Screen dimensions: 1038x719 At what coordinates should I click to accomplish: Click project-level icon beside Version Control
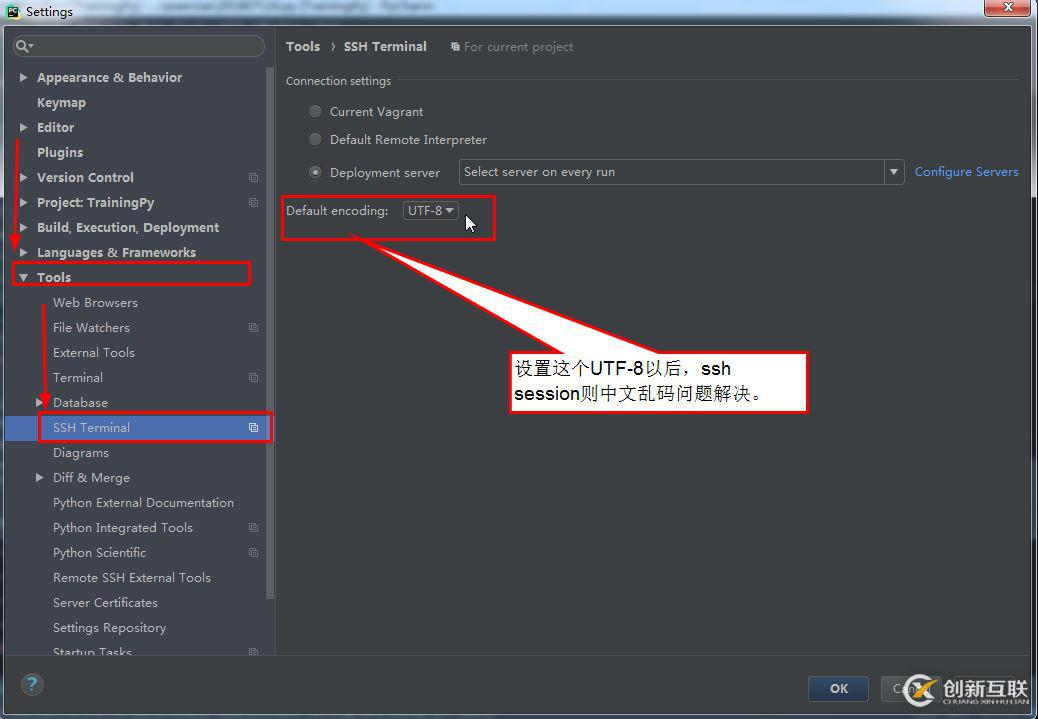click(254, 177)
